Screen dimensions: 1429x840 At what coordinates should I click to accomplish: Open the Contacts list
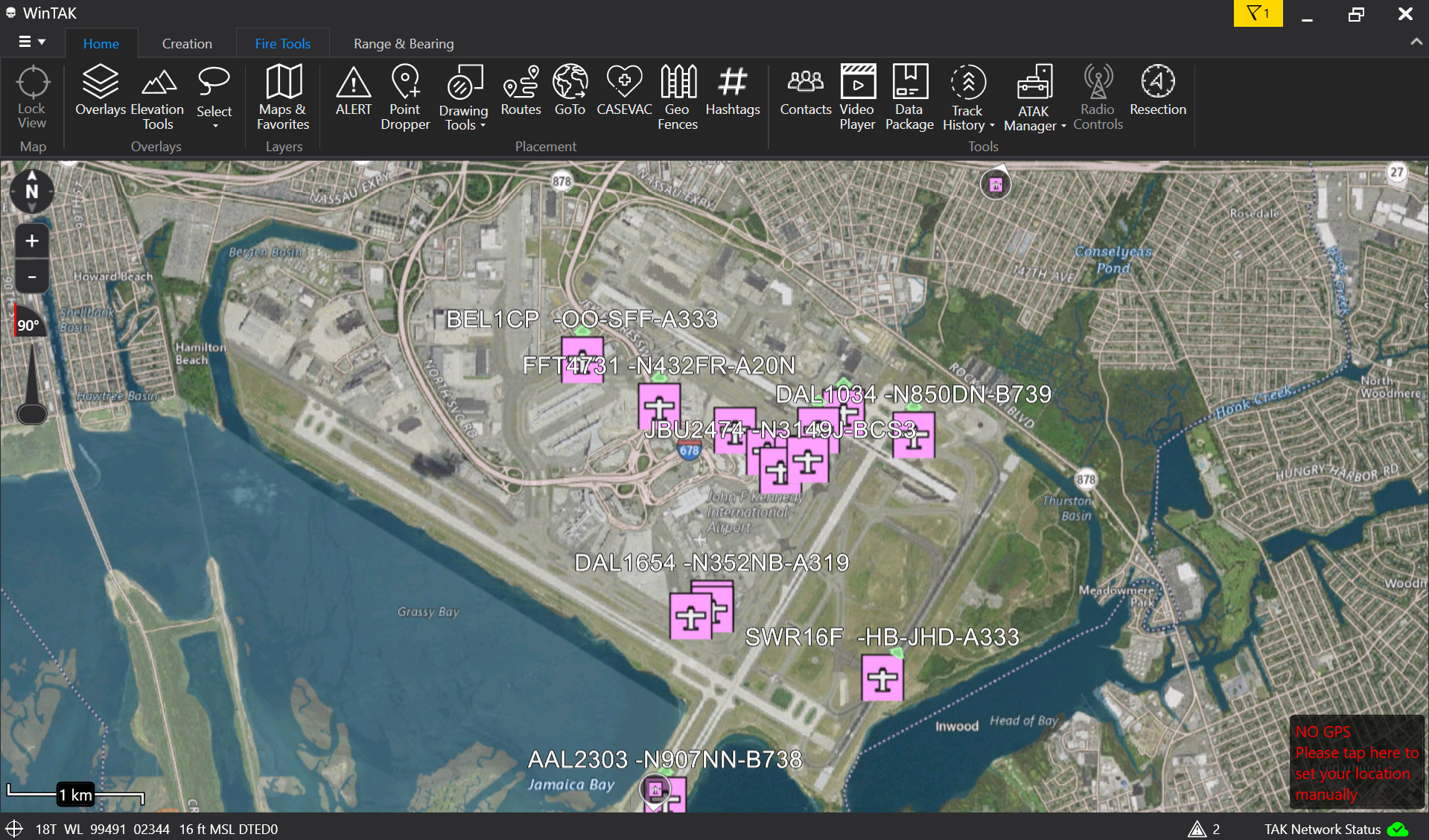806,91
